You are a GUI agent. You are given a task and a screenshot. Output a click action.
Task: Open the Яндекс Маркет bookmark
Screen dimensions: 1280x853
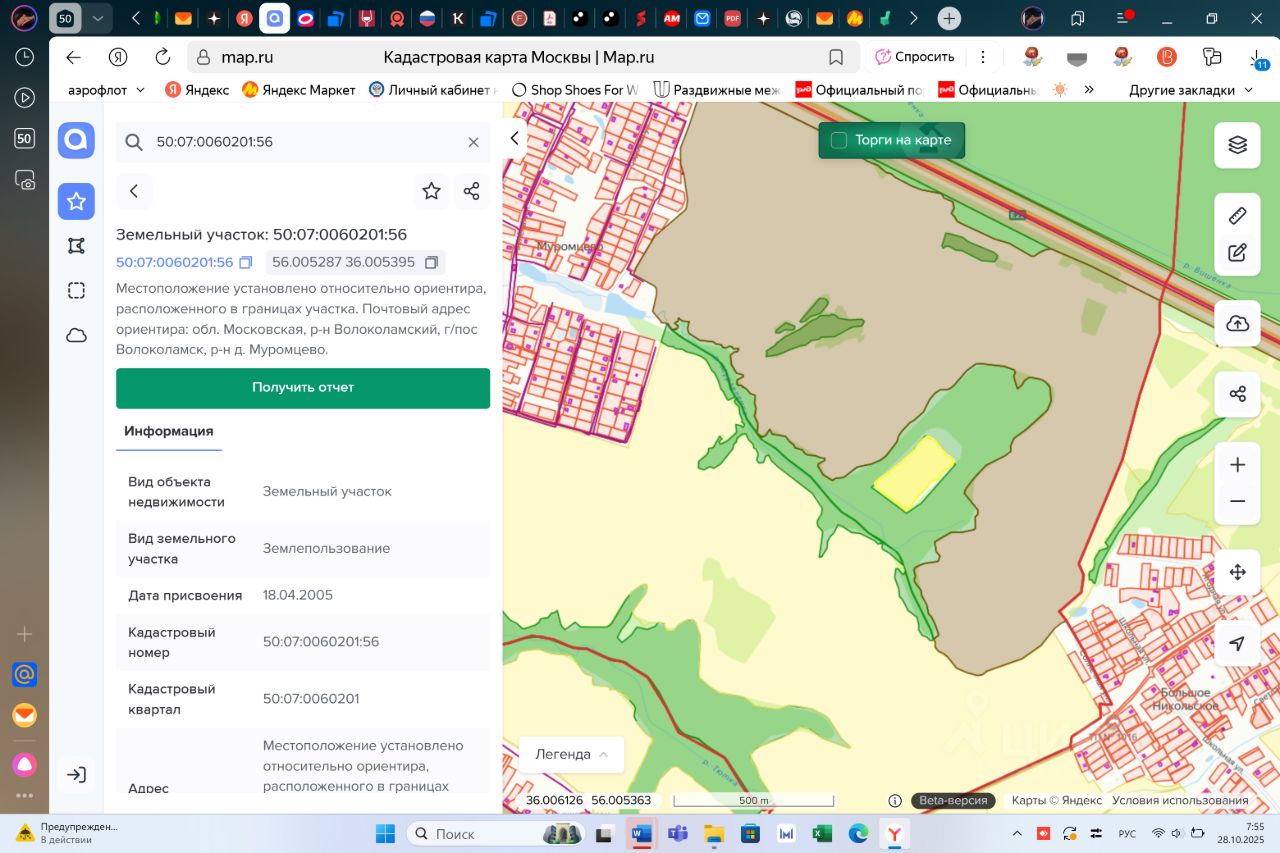coord(298,90)
